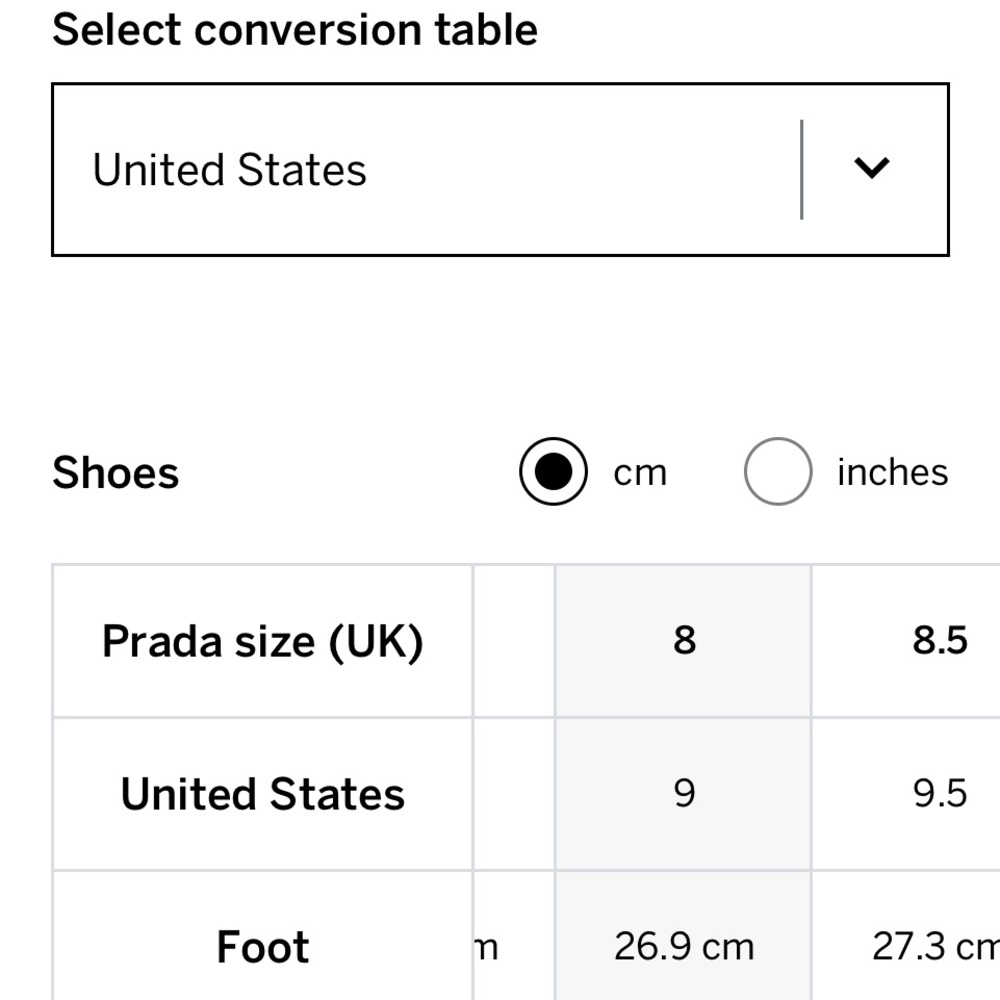Click the divider line beside dropdown chevron
Screen dimensions: 1000x1000
click(802, 170)
